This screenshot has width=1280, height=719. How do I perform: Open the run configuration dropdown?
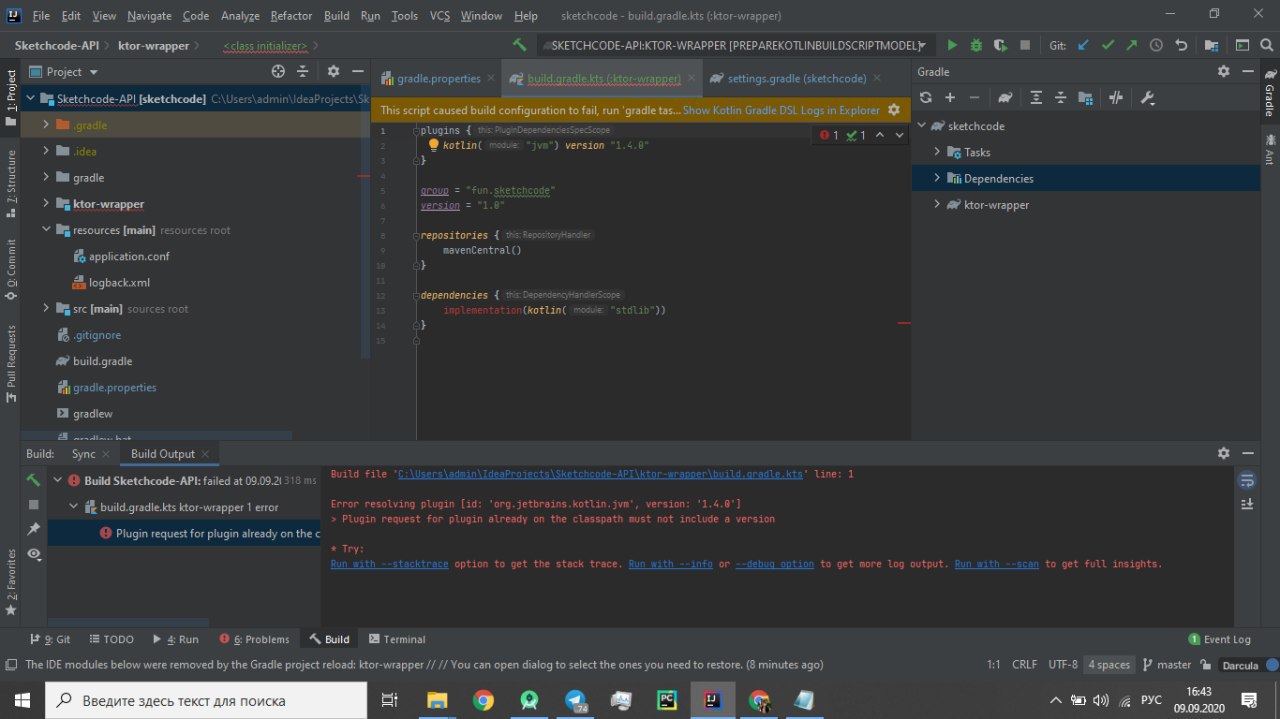pos(736,45)
